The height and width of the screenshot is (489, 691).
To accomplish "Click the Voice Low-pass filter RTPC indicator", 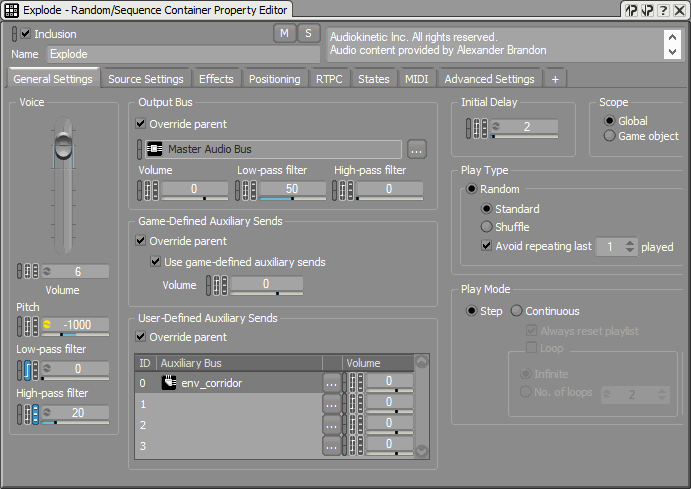I will tap(28, 370).
